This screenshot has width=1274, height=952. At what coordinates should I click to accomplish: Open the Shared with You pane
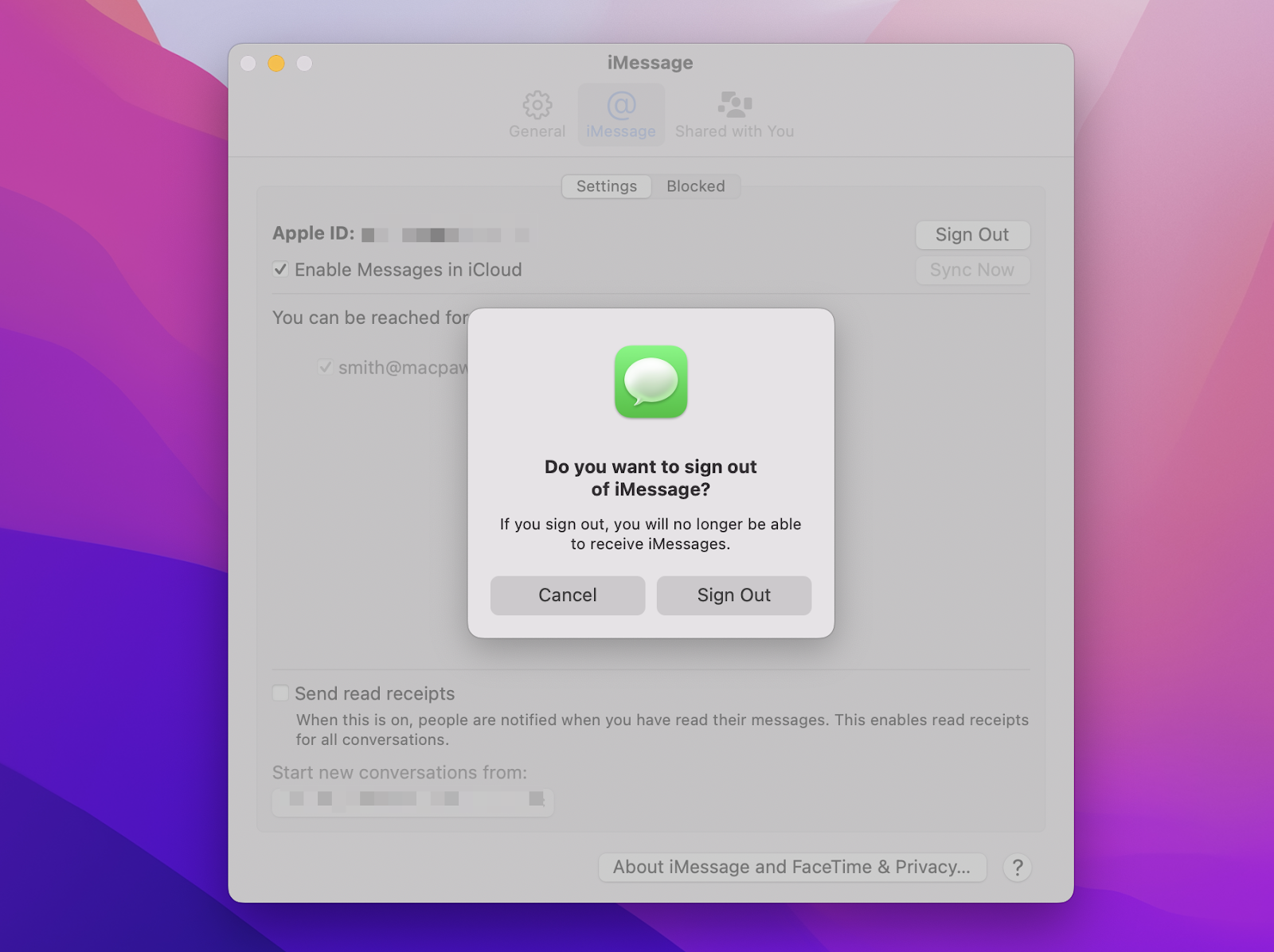733,114
